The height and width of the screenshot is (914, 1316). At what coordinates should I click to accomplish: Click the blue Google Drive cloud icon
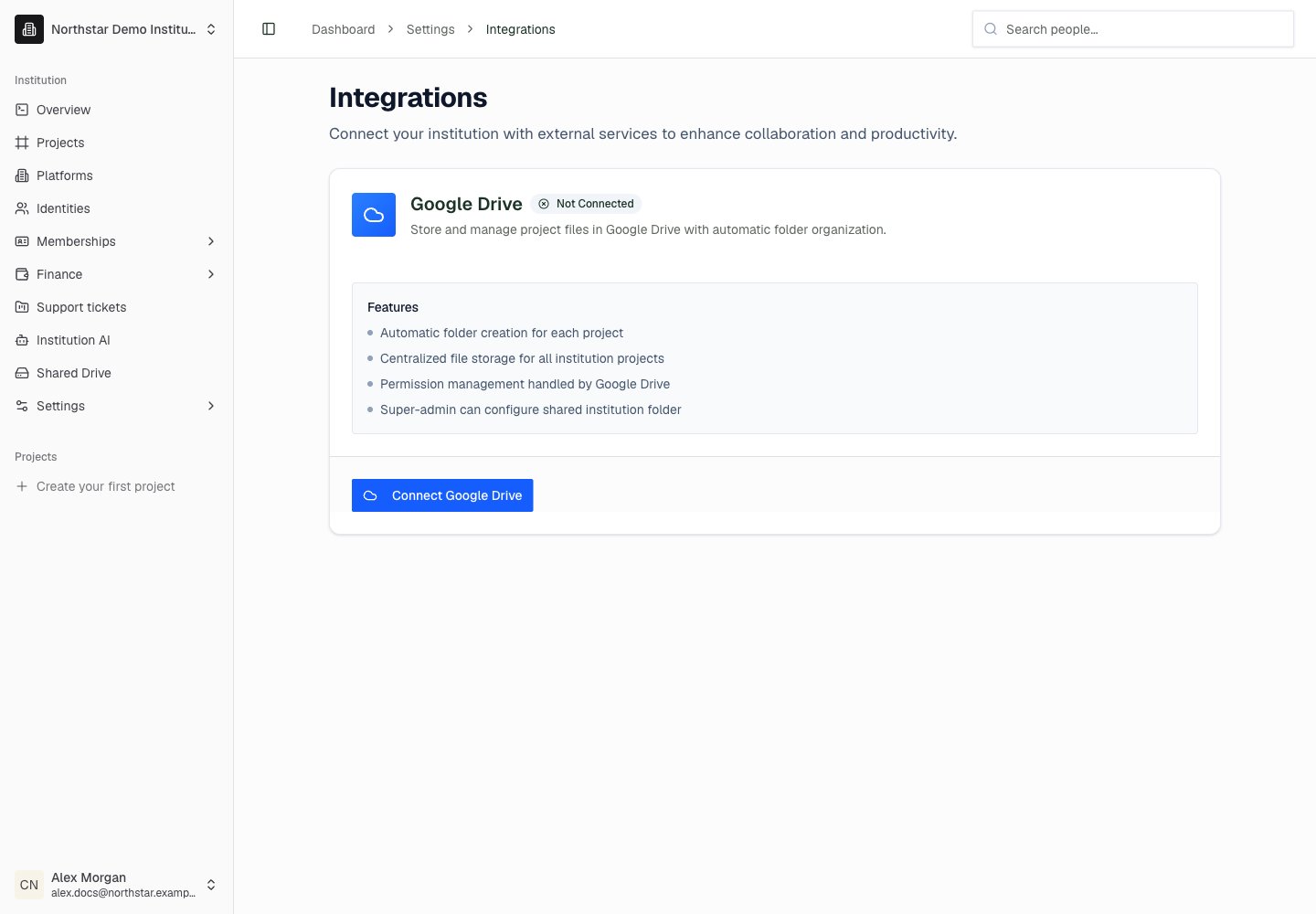(374, 215)
